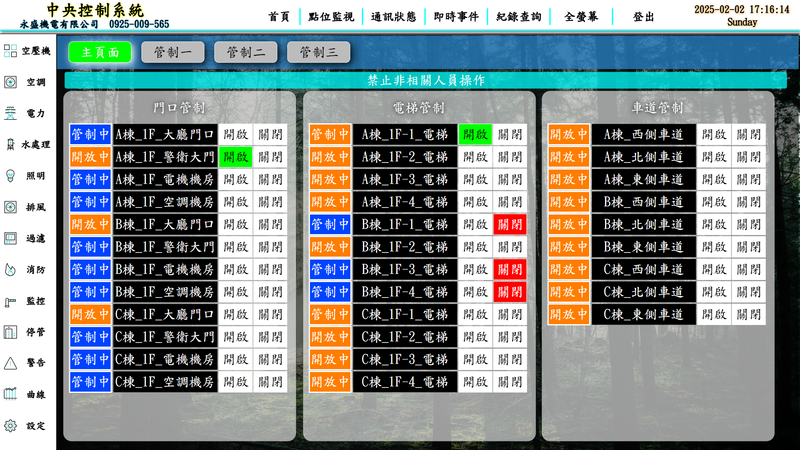Open the 消防 fire protection icon
This screenshot has height=450, width=800.
coord(10,269)
